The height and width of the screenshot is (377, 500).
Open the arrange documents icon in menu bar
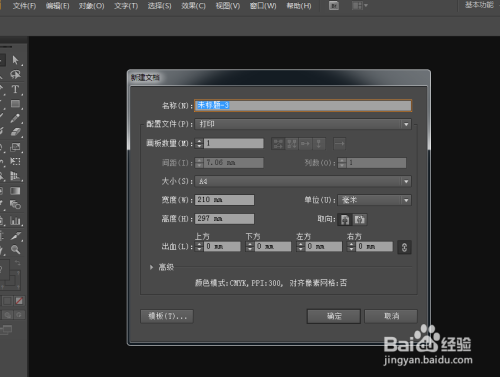pos(360,6)
